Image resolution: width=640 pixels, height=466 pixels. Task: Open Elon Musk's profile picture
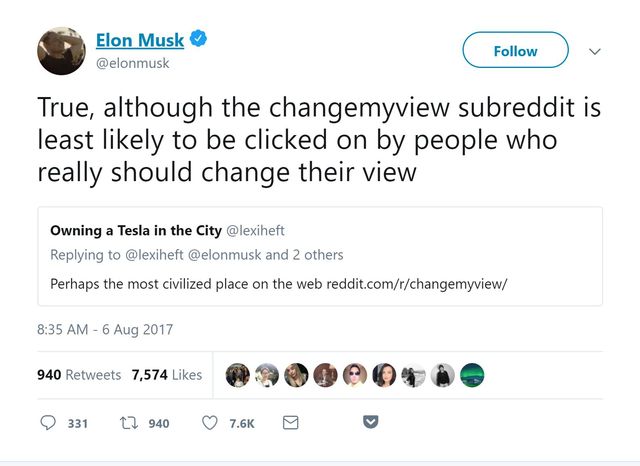(x=61, y=50)
